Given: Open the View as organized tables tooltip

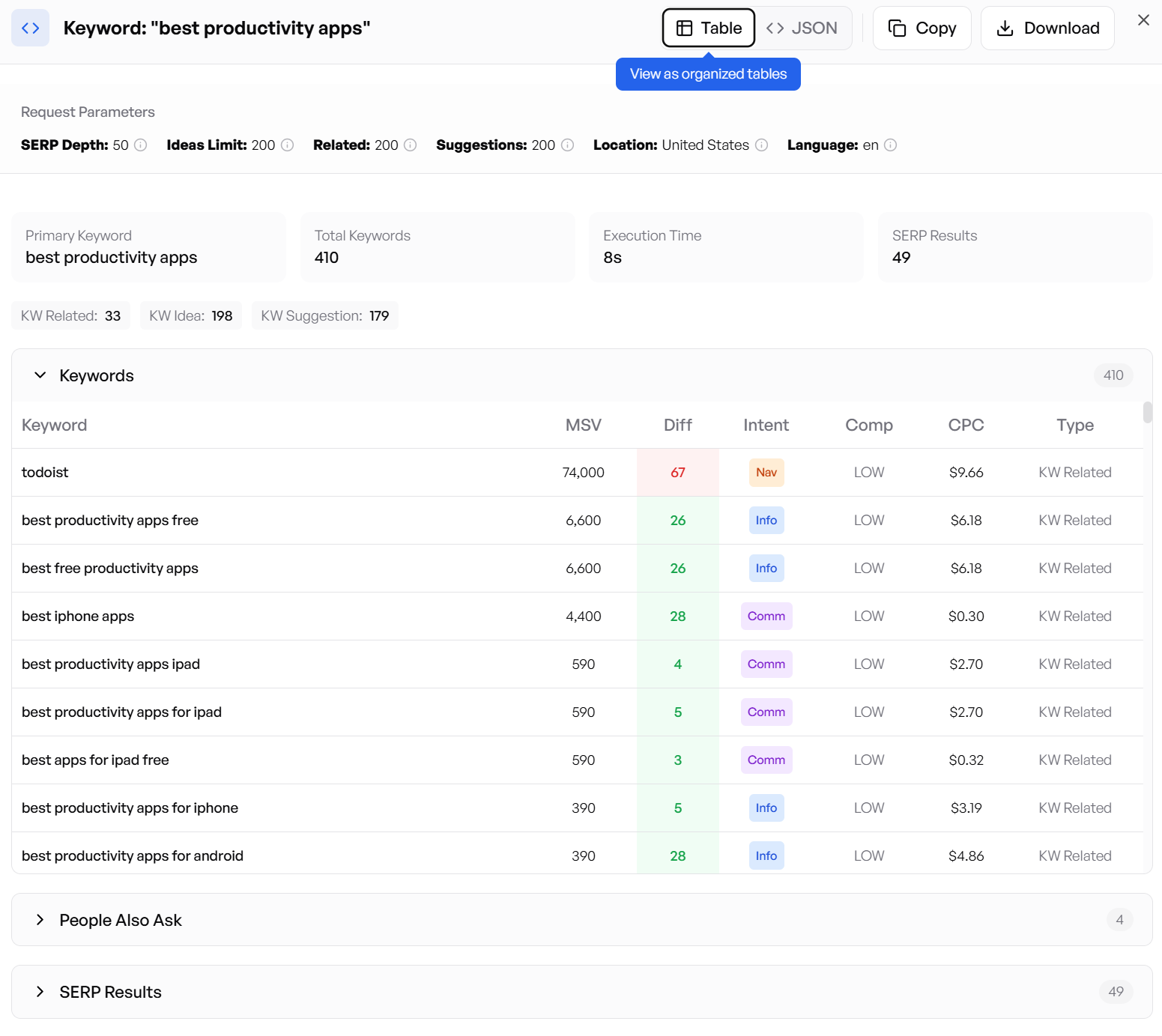Looking at the screenshot, I should coord(708,74).
